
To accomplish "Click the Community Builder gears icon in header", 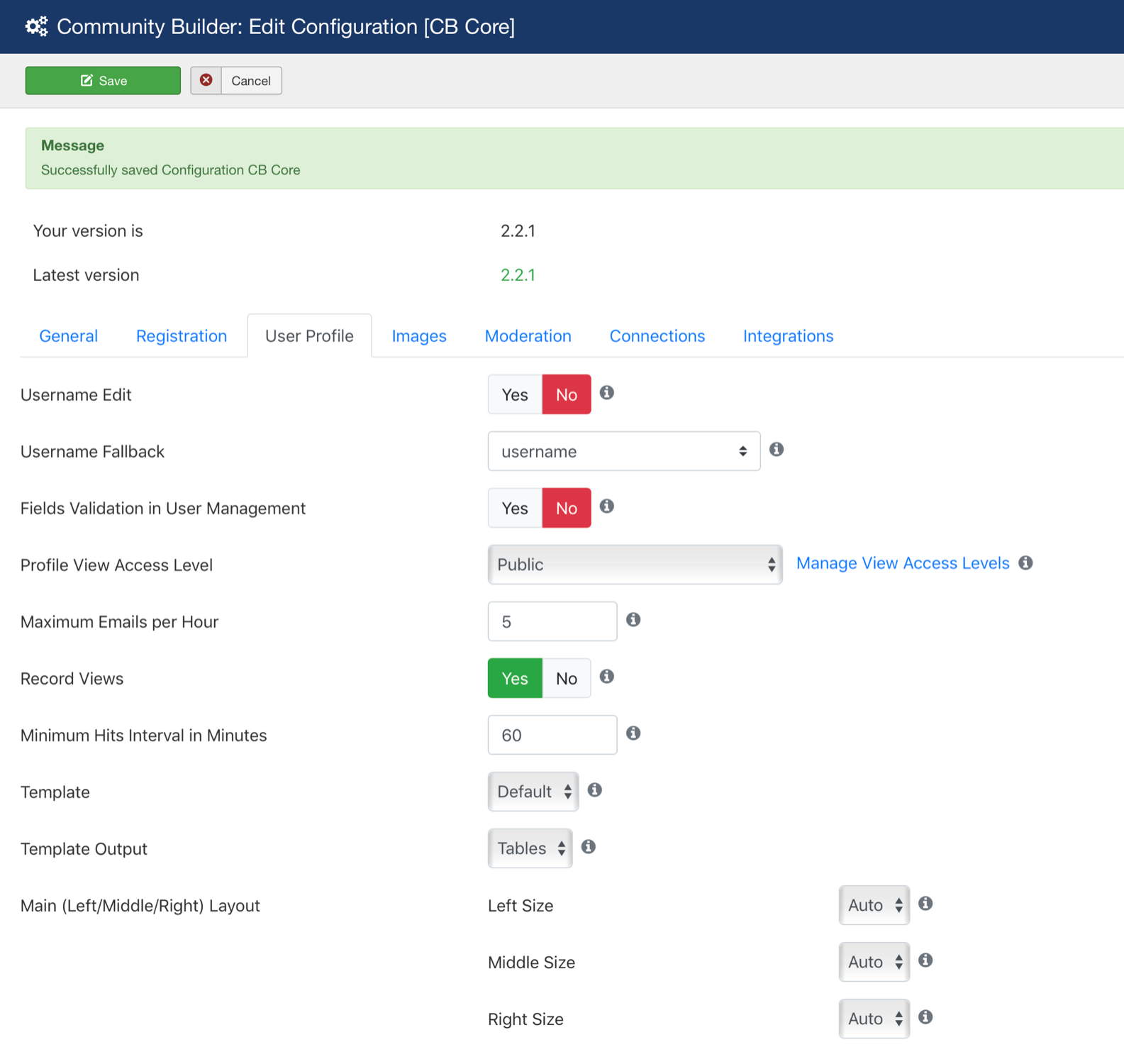I will [36, 26].
